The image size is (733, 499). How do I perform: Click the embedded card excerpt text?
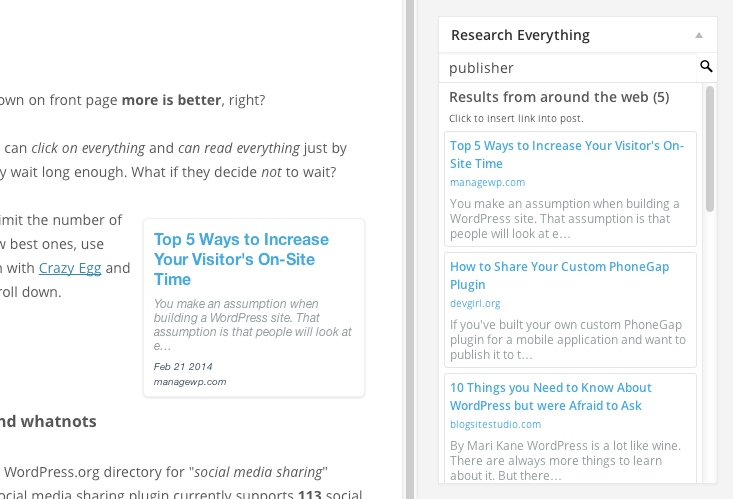point(253,325)
